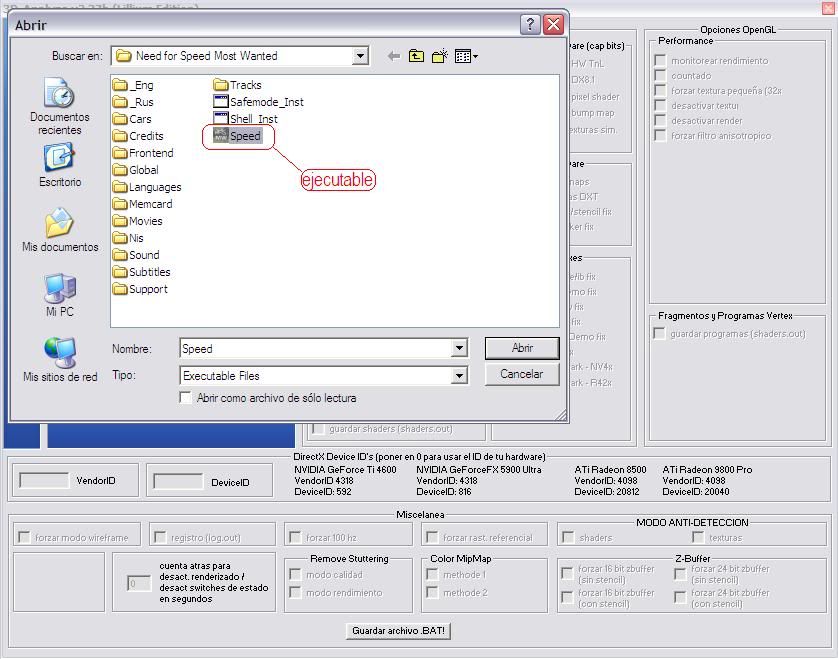
Task: Click the help question mark button
Action: [x=530, y=25]
